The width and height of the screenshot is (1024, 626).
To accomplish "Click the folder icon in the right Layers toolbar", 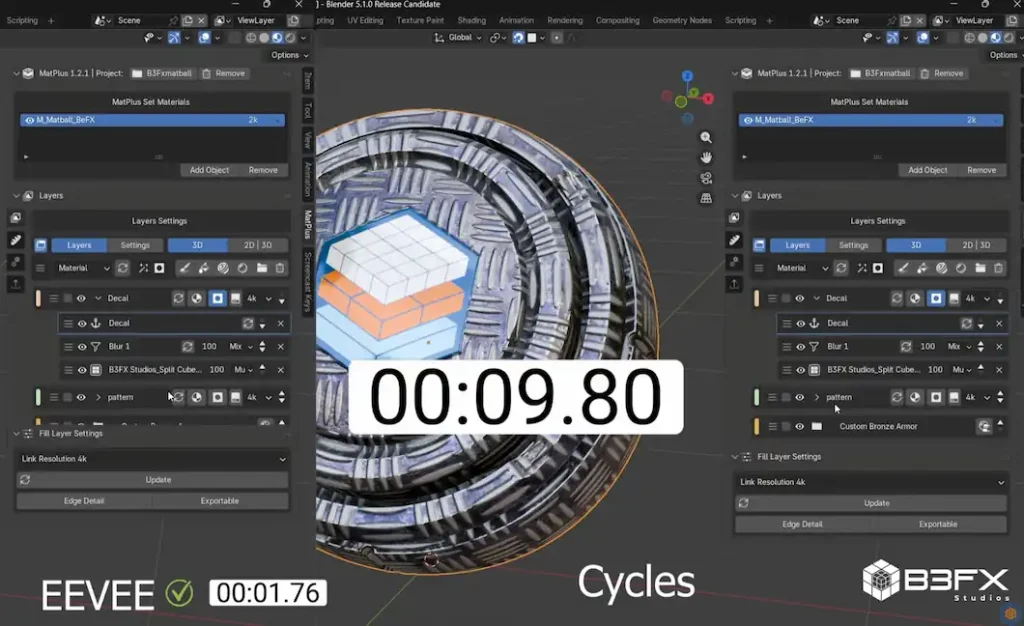I will 980,268.
